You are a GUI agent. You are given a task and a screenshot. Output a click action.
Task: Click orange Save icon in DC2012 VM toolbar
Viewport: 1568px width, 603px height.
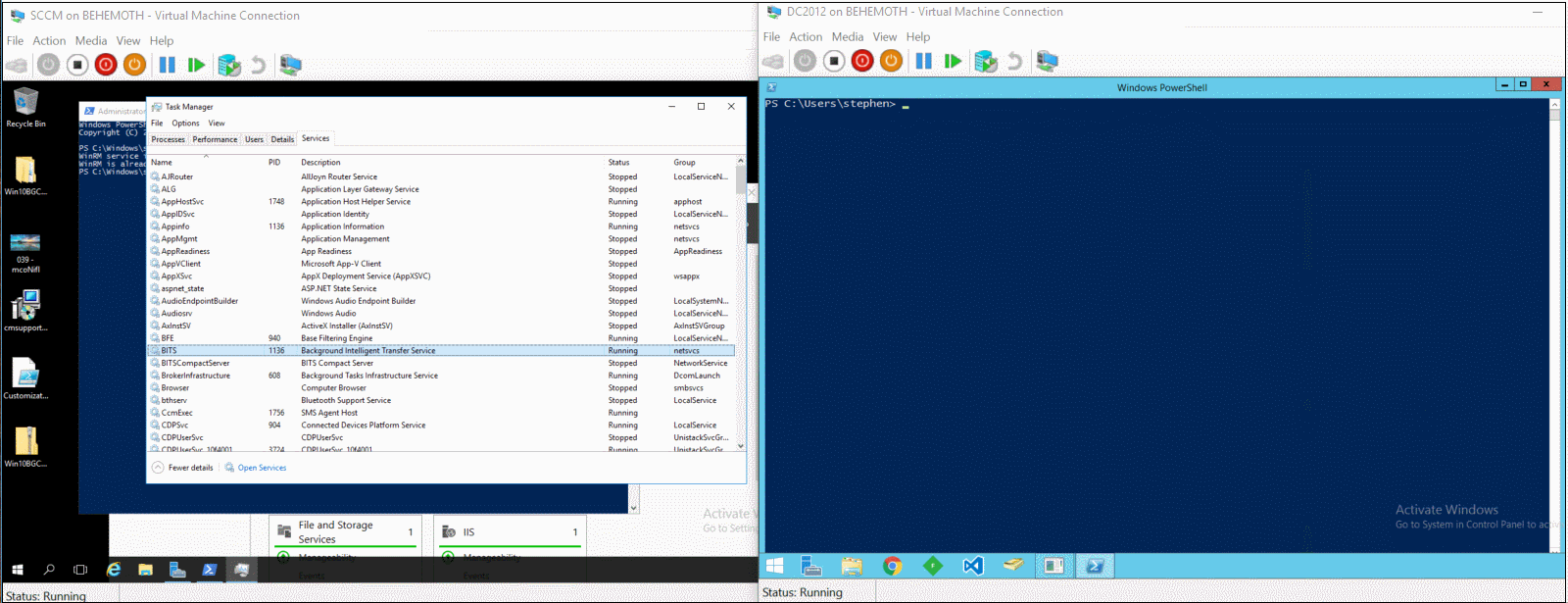[x=891, y=61]
